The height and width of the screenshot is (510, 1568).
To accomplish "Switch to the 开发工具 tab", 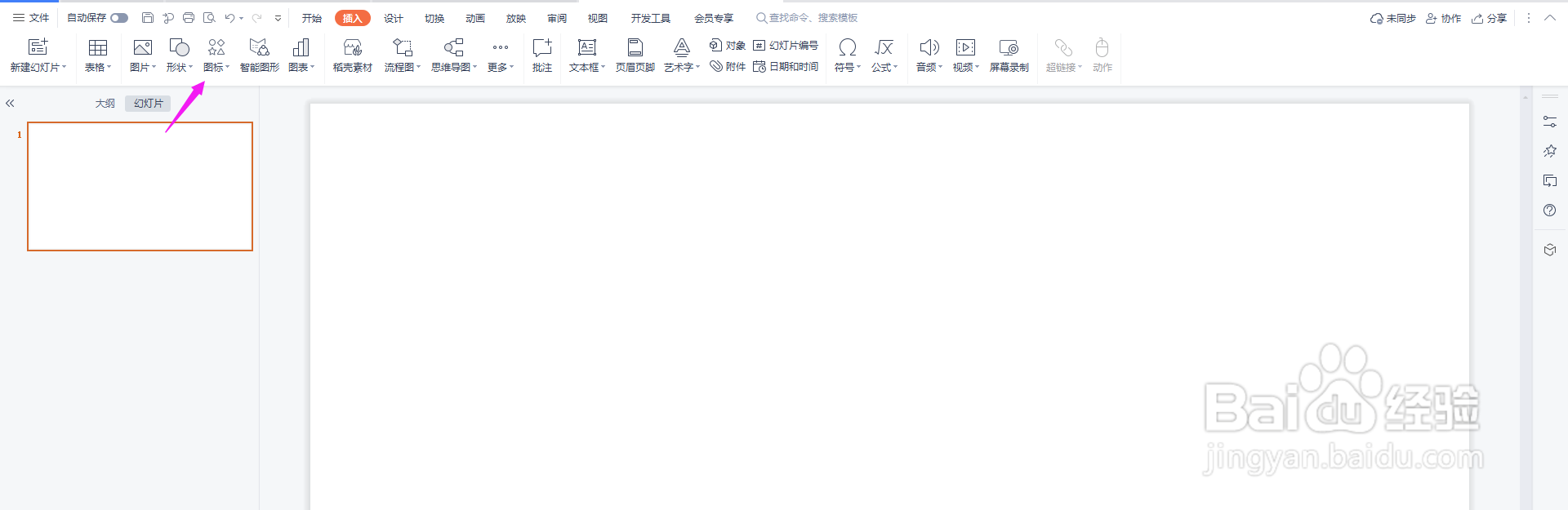I will [x=650, y=18].
